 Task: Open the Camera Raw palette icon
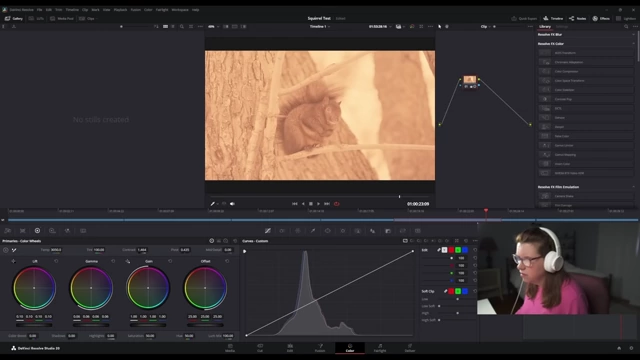(7, 231)
